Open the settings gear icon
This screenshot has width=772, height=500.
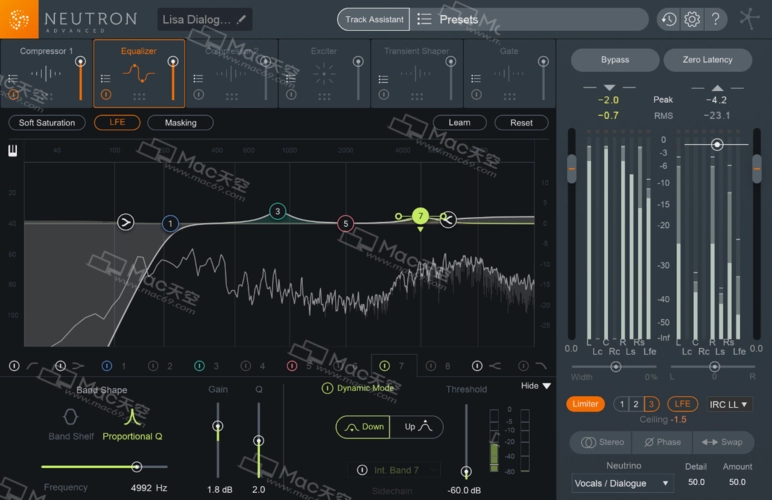tap(692, 20)
